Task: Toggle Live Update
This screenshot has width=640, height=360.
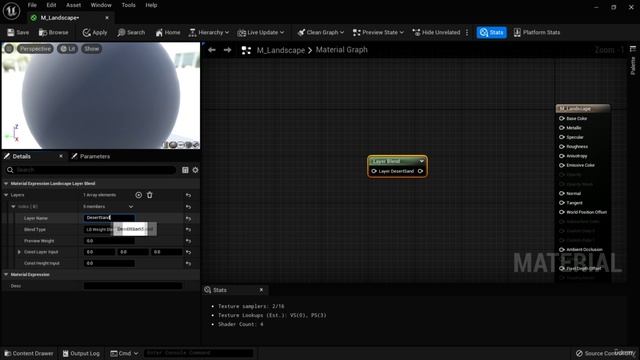Action: point(258,32)
